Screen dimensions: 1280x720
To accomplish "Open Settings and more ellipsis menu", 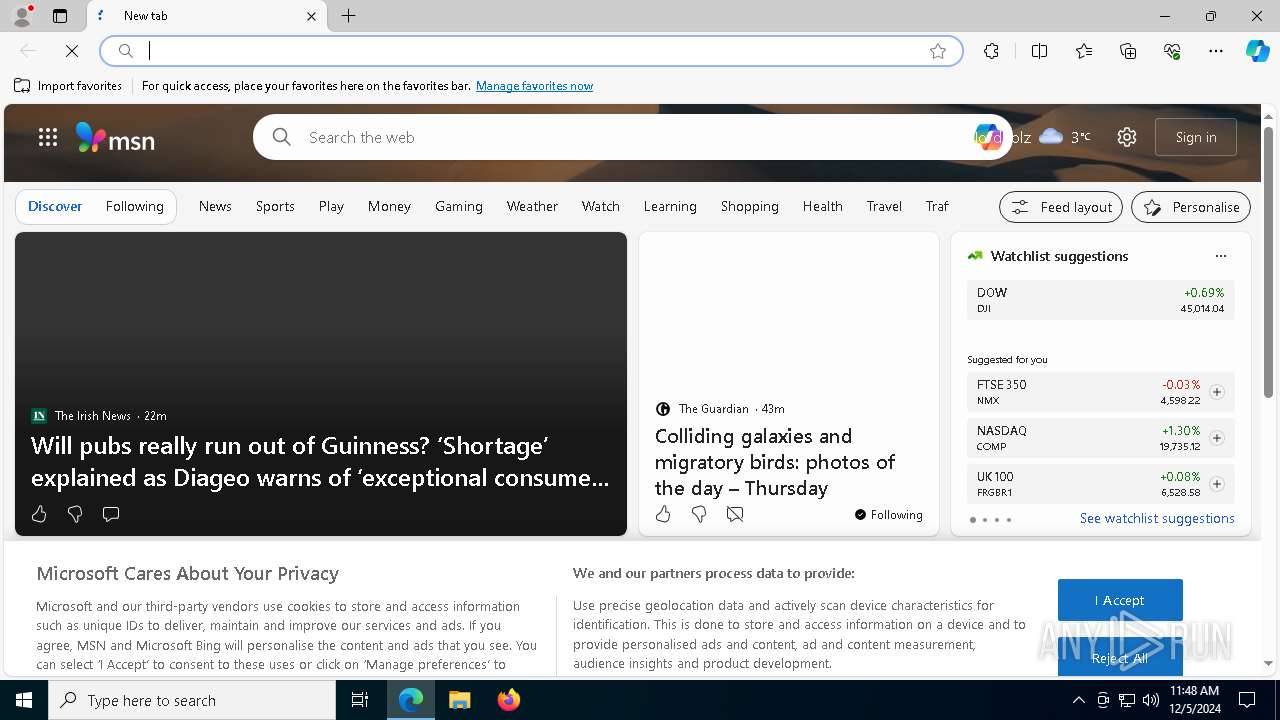I will coord(1216,51).
